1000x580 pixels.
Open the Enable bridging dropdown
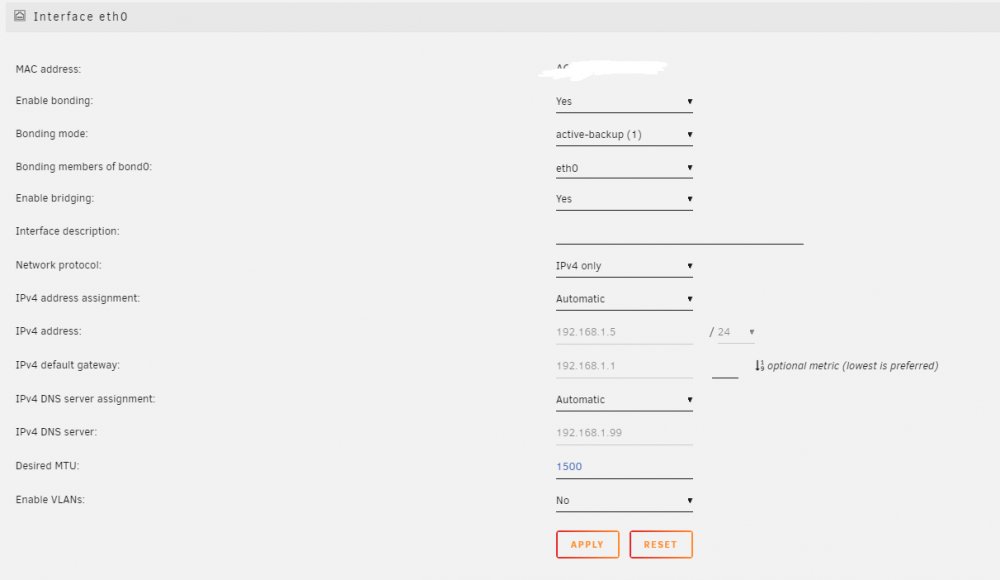pos(624,199)
